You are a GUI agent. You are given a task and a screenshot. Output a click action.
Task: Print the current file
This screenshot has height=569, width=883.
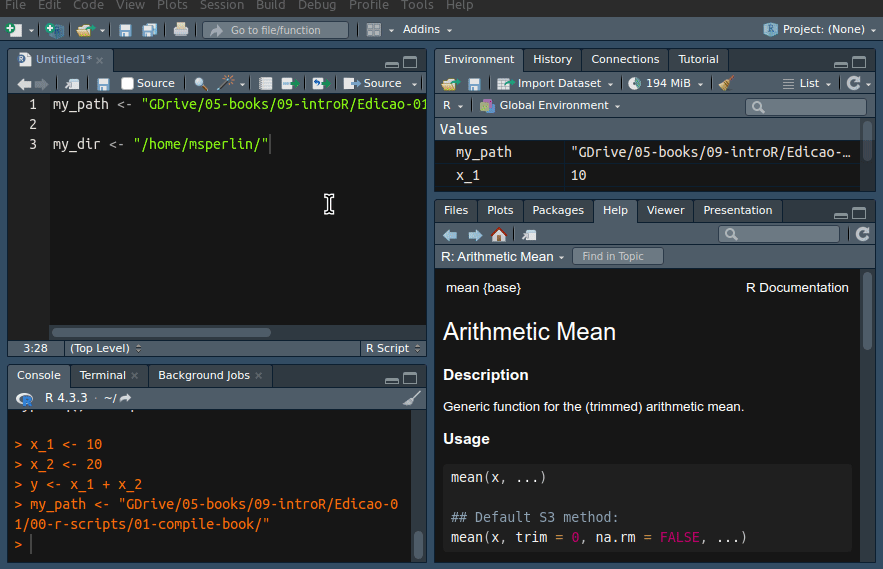point(181,30)
